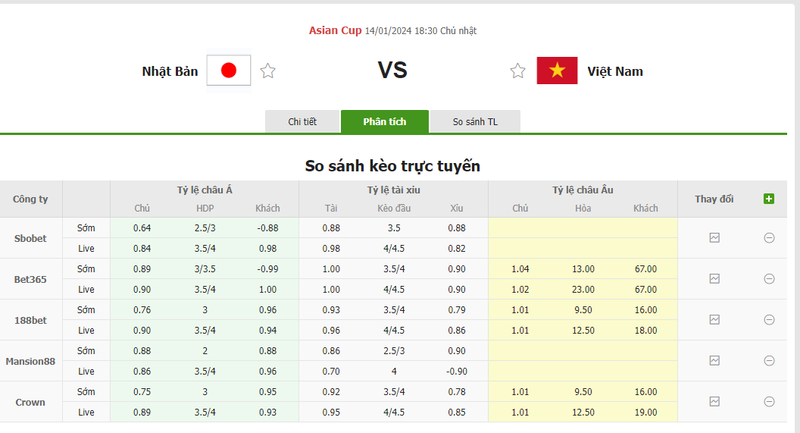The height and width of the screenshot is (433, 800).
Task: Open the Asian Cup tournament link
Action: [x=335, y=31]
